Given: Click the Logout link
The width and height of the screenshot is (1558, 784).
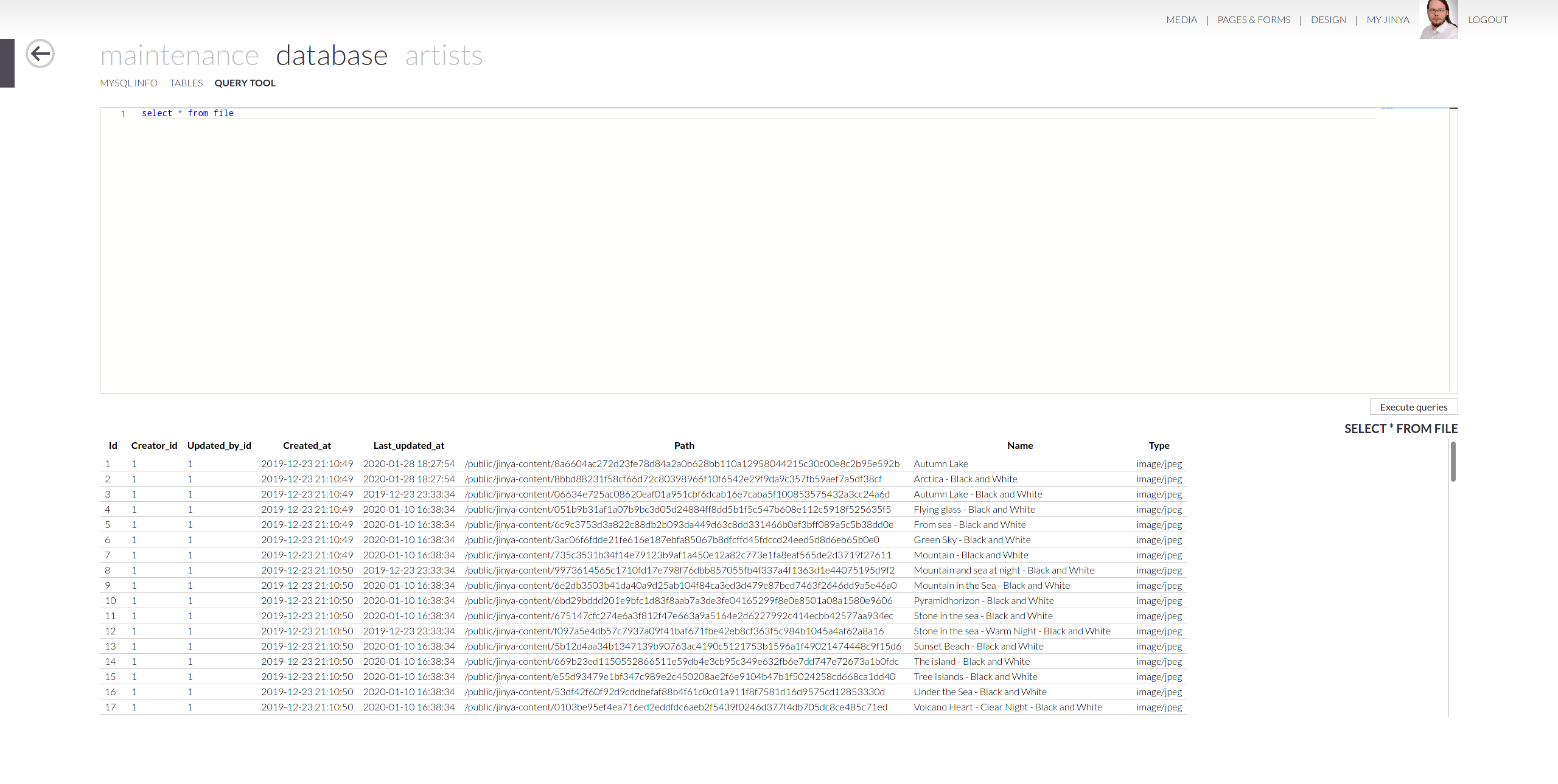Looking at the screenshot, I should point(1487,19).
